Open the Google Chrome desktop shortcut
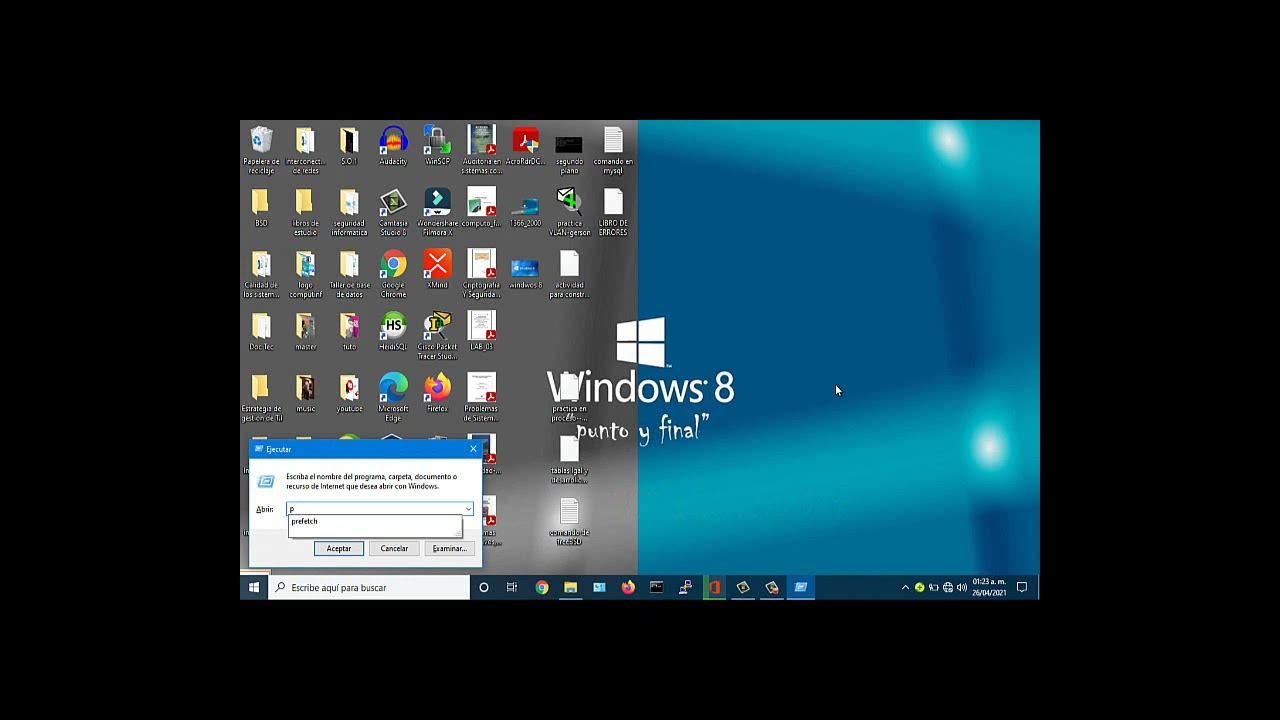The width and height of the screenshot is (1280, 720). (393, 274)
